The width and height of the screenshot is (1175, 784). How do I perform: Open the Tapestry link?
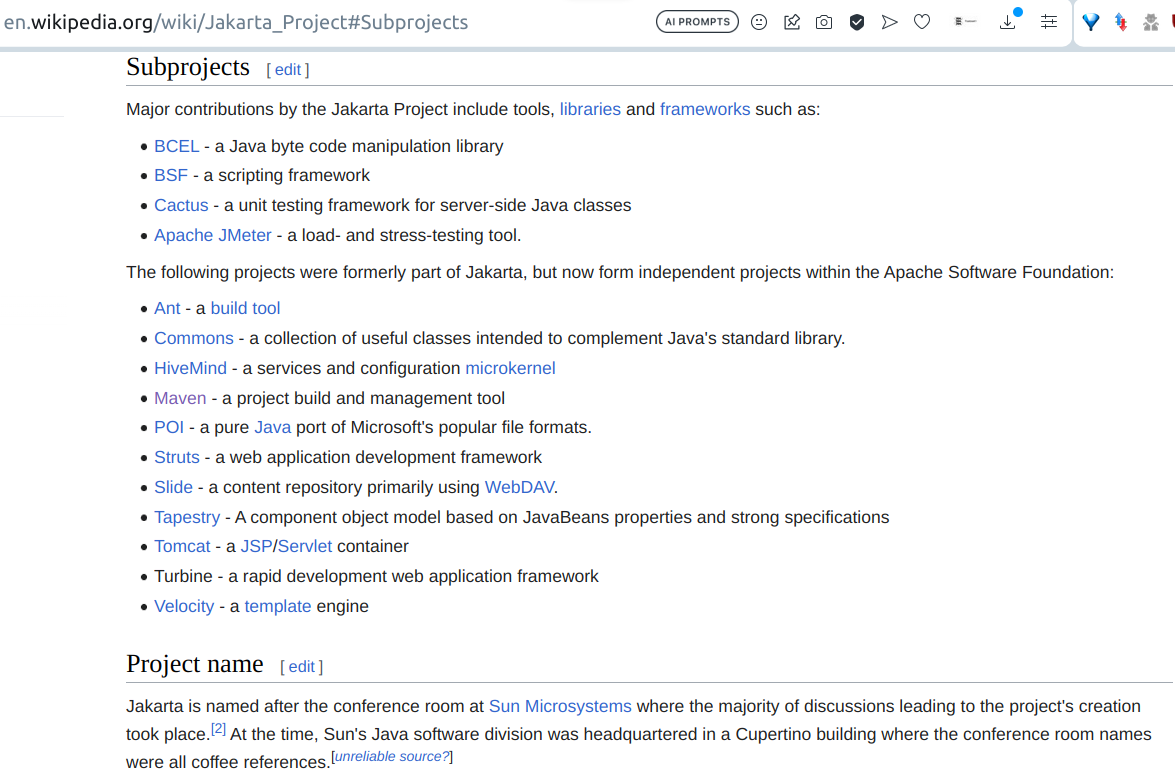coord(187,517)
